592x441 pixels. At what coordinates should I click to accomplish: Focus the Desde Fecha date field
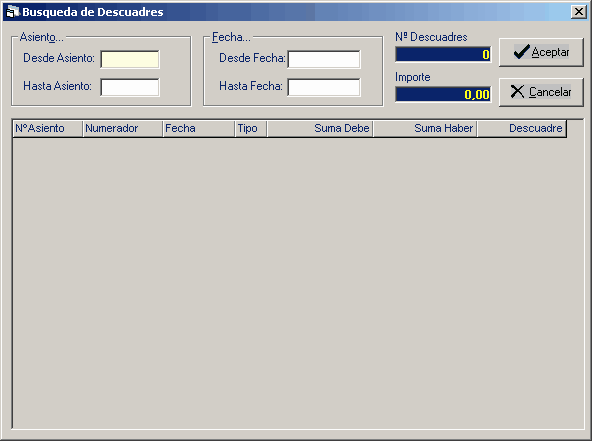(x=324, y=59)
